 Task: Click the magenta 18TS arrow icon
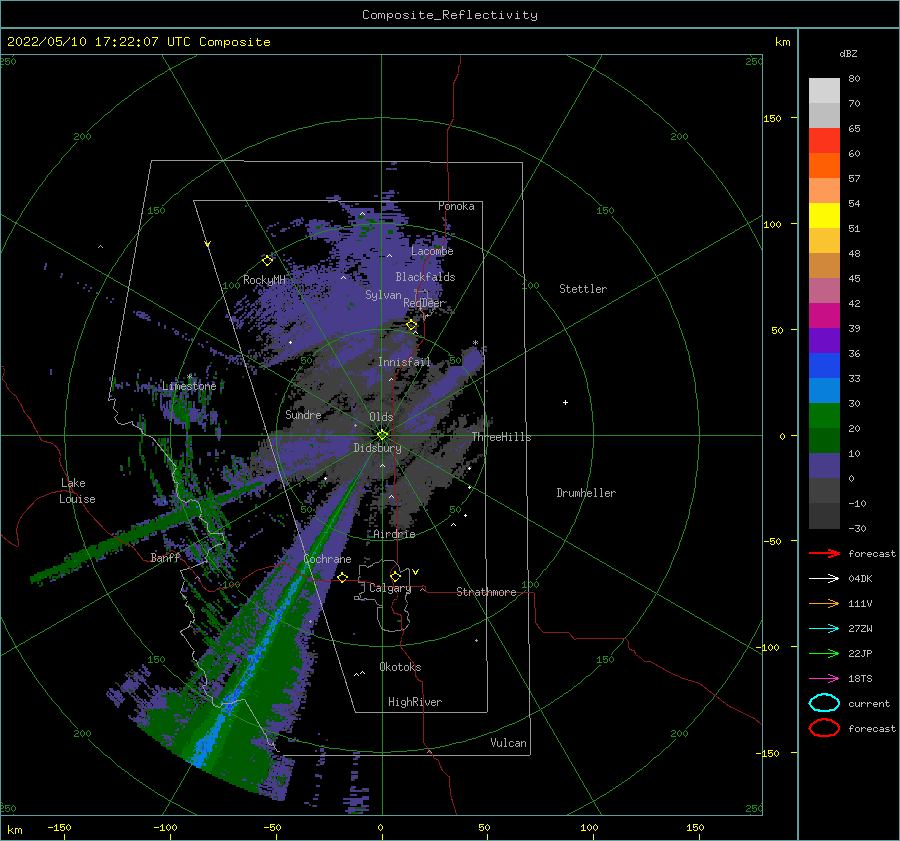tap(824, 679)
